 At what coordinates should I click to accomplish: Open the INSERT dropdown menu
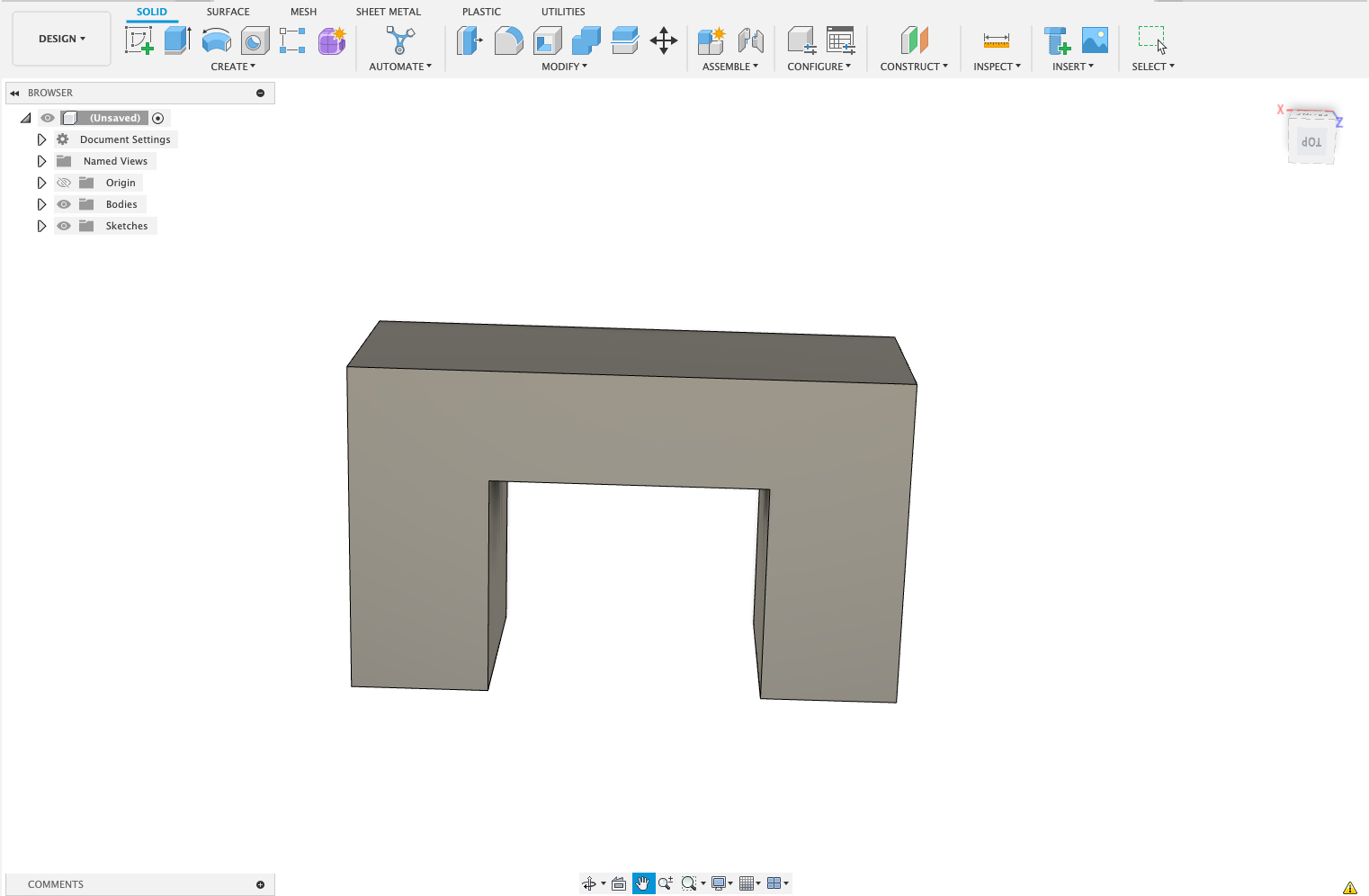click(1073, 67)
